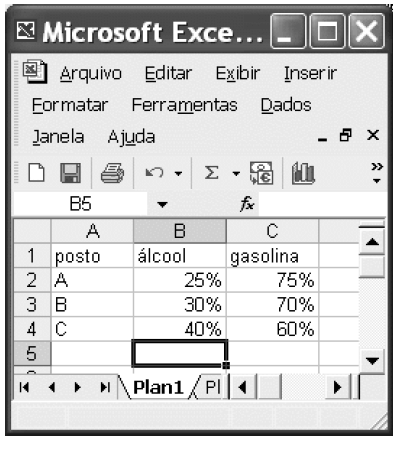Image resolution: width=393 pixels, height=463 pixels.
Task: Open the Ferramentas menu
Action: point(185,105)
